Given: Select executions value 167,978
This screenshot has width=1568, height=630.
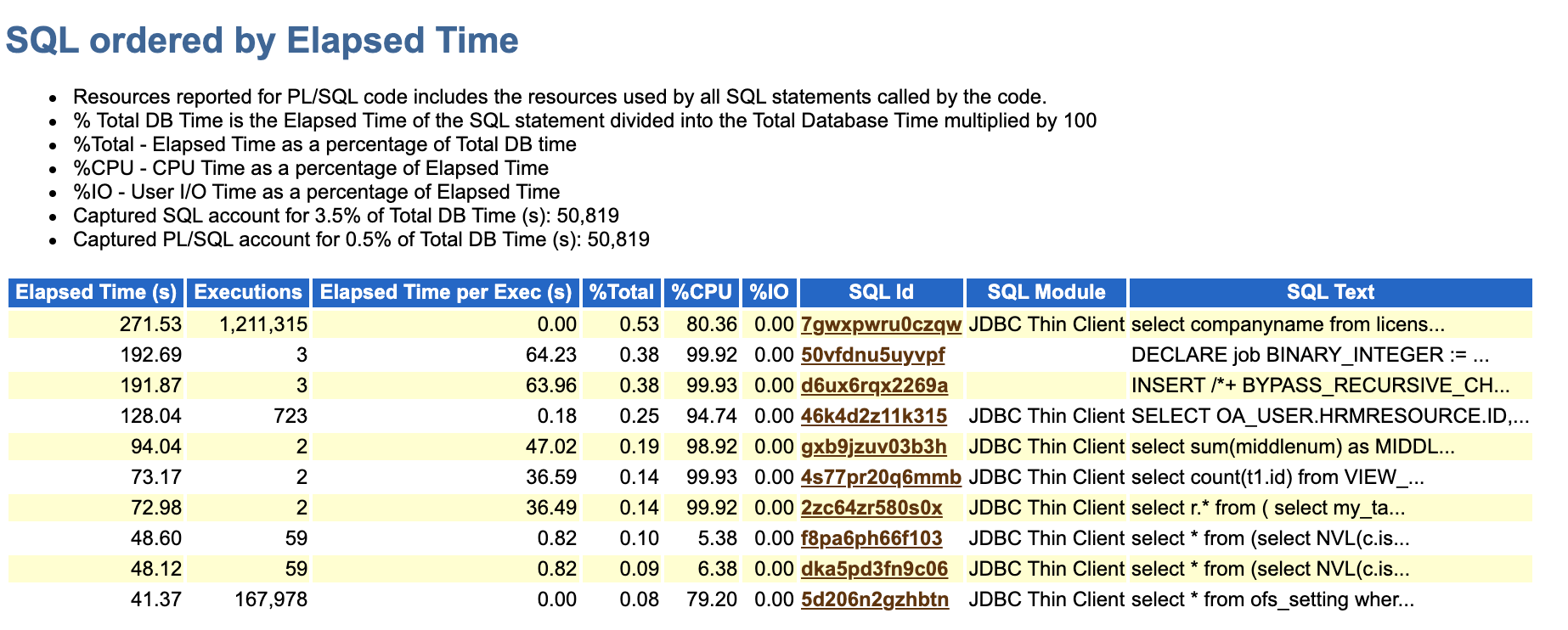Looking at the screenshot, I should [270, 599].
